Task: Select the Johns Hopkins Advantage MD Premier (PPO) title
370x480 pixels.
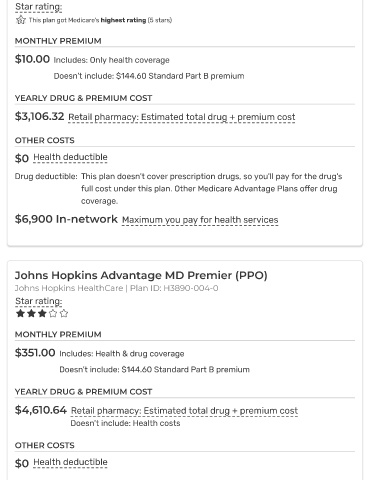Action: pyautogui.click(x=141, y=275)
